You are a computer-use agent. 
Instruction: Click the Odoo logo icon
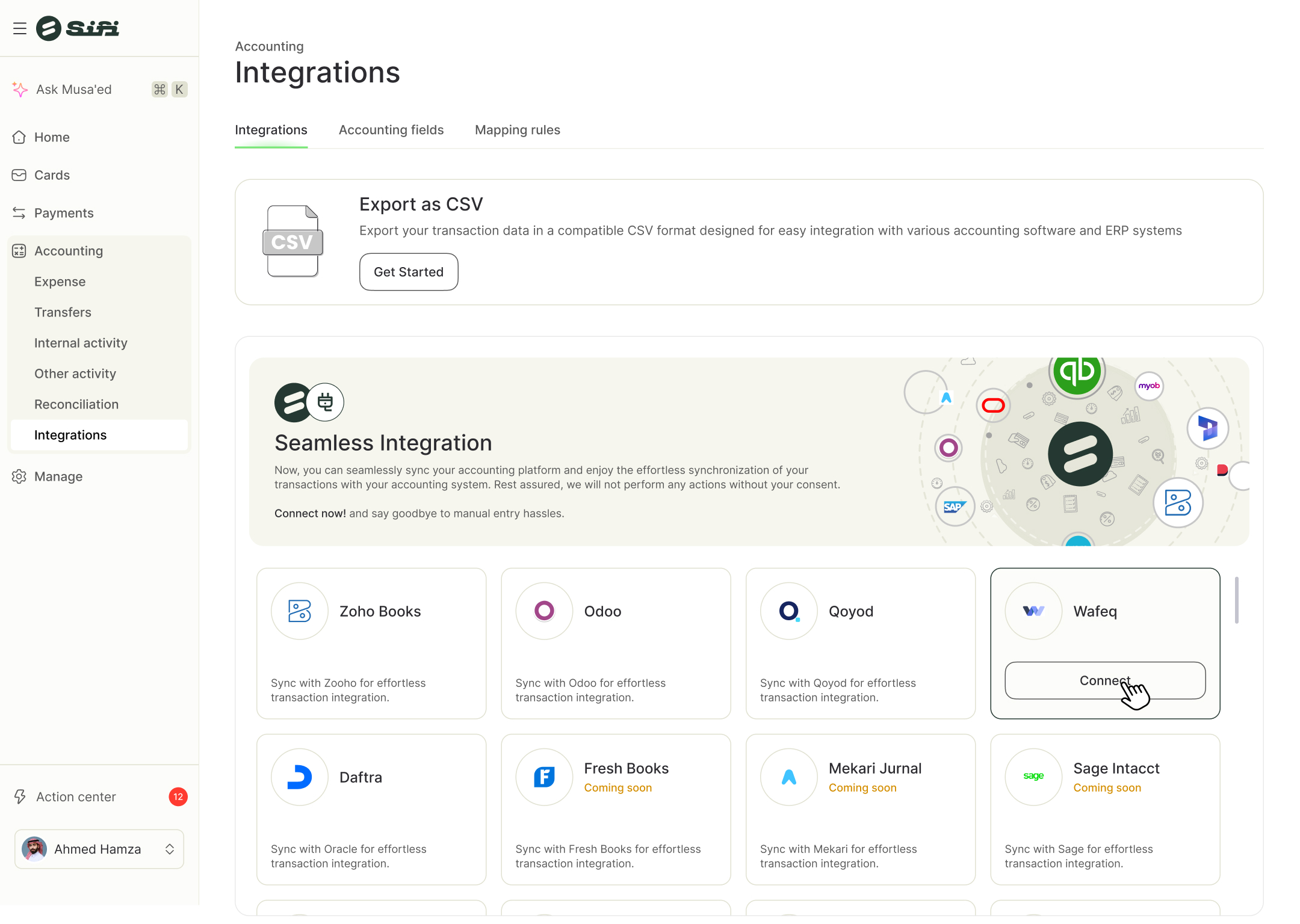click(x=544, y=611)
